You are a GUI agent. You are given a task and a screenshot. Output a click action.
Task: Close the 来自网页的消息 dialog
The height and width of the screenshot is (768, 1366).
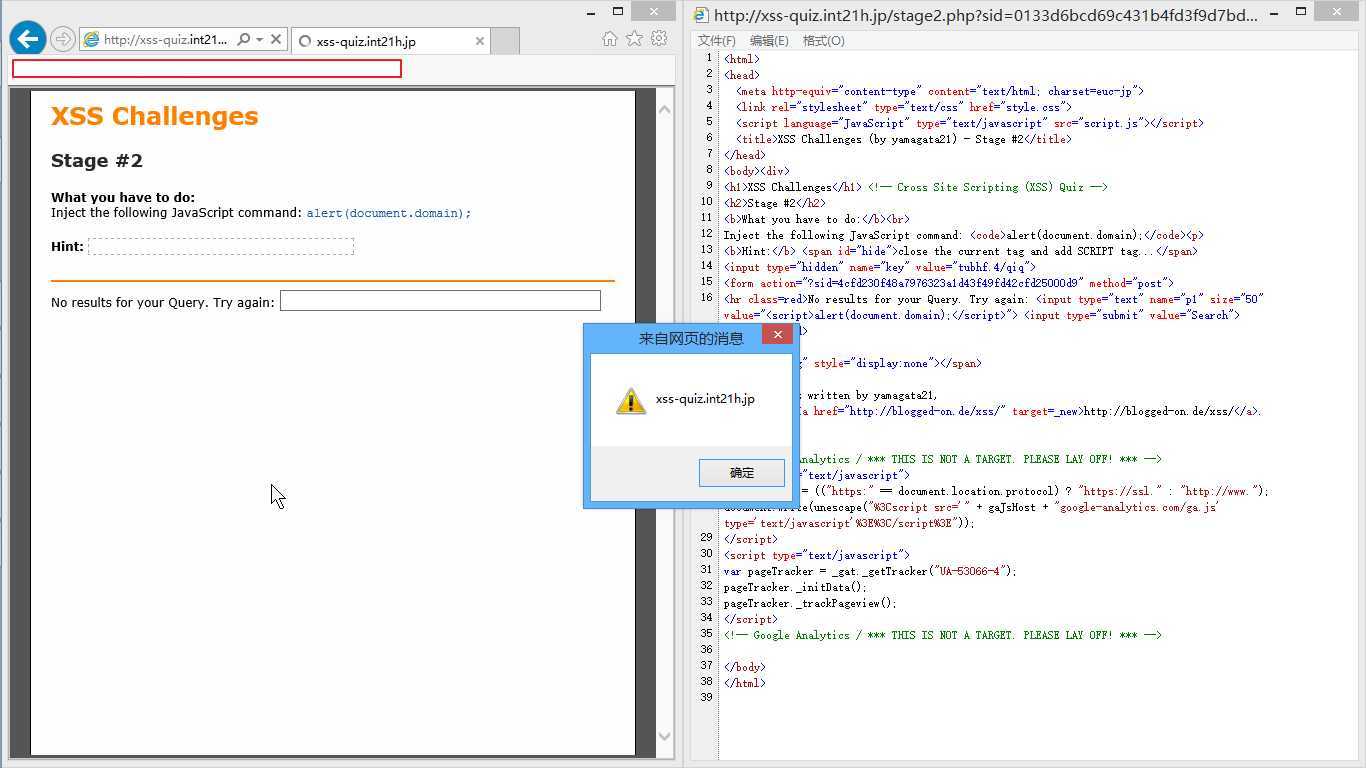[x=777, y=334]
